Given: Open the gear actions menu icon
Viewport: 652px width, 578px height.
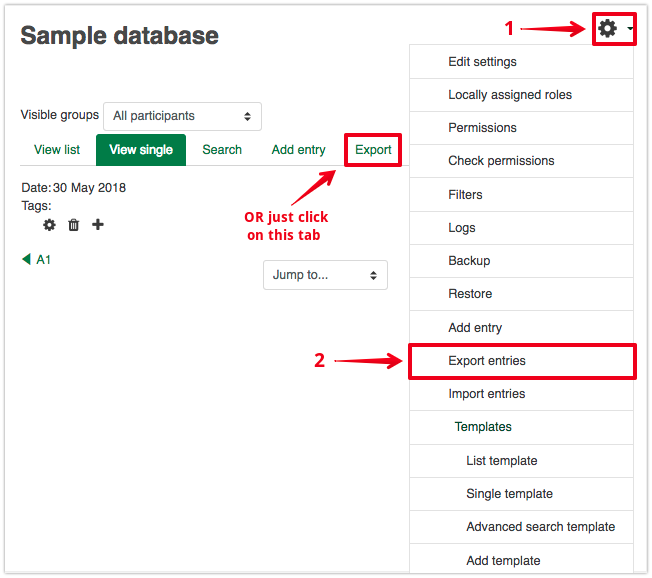Looking at the screenshot, I should point(607,29).
